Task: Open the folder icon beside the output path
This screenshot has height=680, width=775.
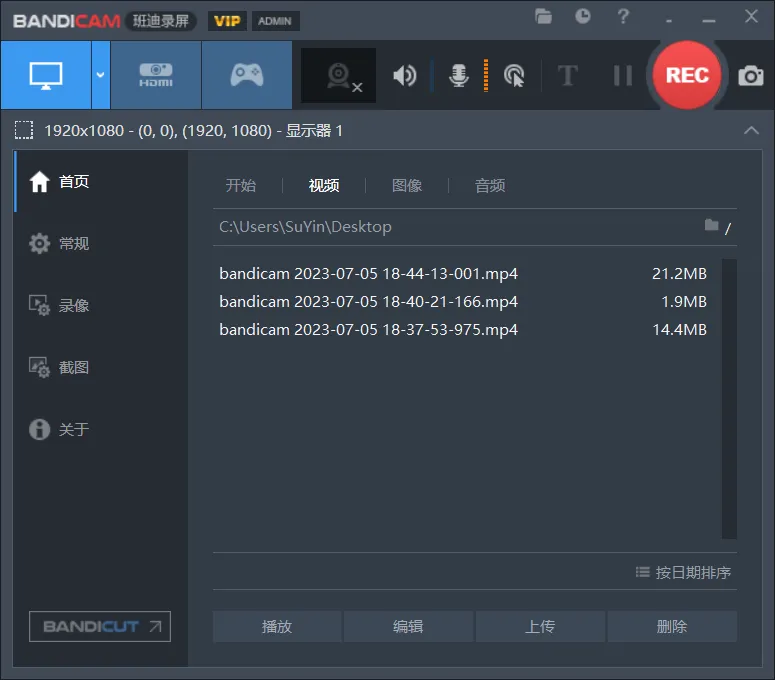Action: pyautogui.click(x=711, y=225)
